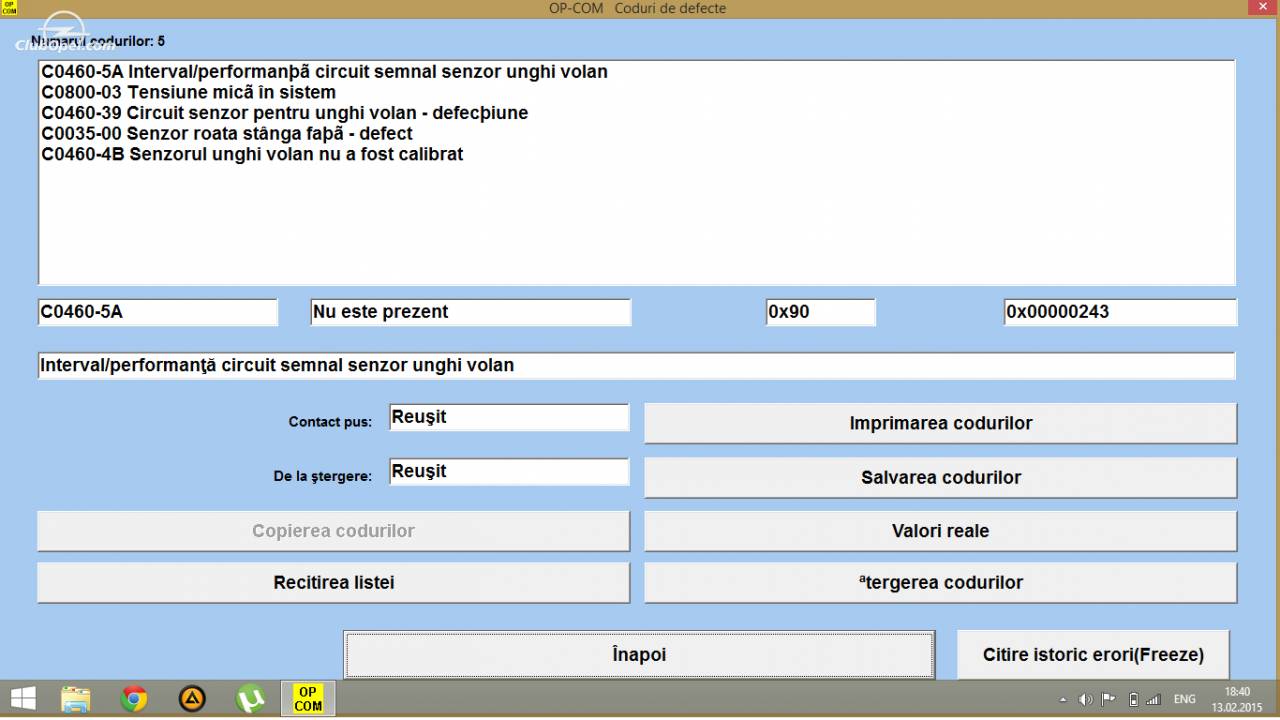
Task: Select fault code C0800-03 Tensiune mică
Action: [x=188, y=93]
